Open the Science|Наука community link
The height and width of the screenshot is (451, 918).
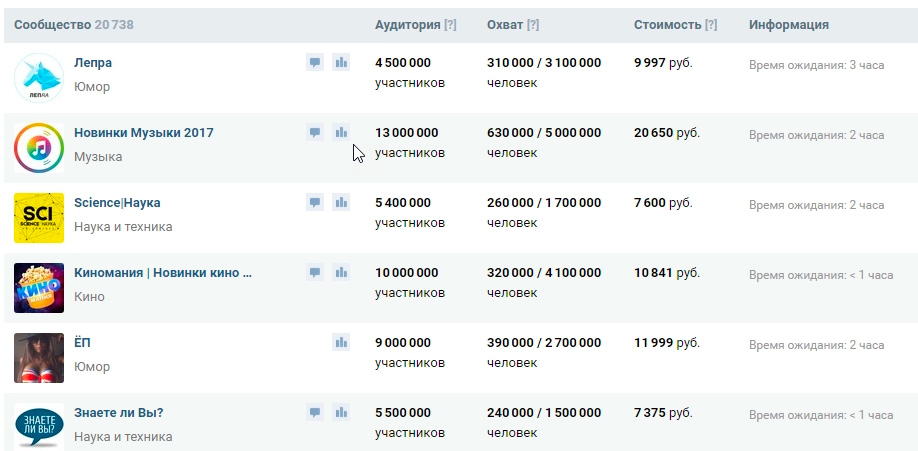(117, 203)
